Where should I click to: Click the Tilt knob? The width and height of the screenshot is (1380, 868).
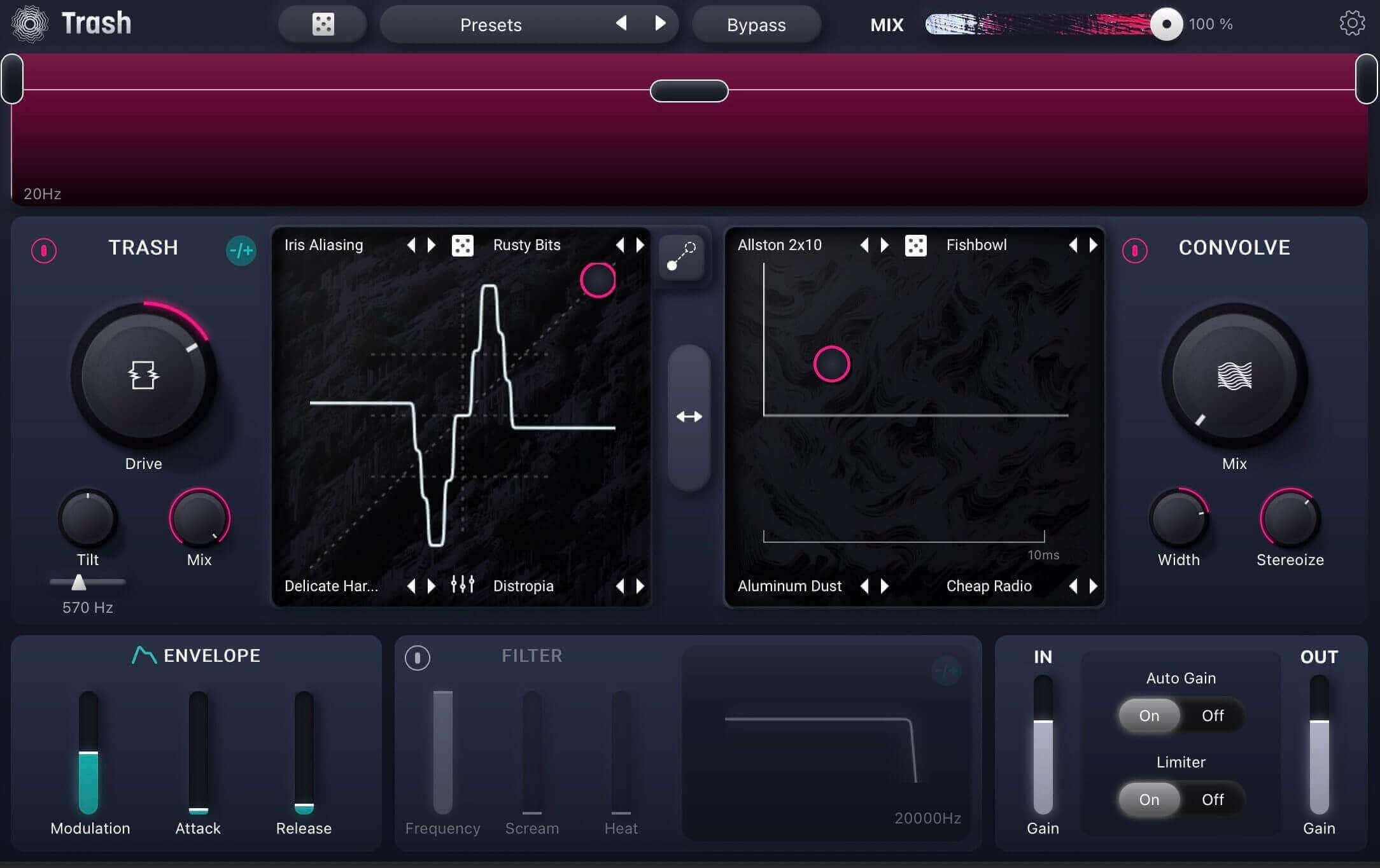tap(88, 518)
